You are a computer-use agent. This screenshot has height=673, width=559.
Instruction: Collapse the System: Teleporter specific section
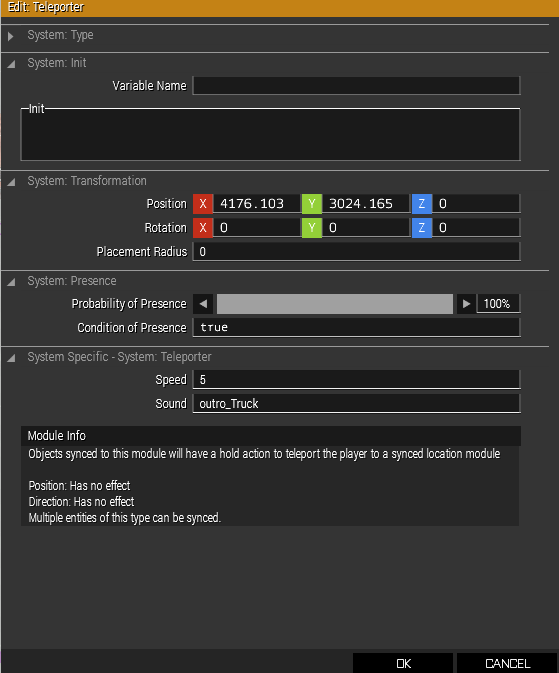point(11,358)
